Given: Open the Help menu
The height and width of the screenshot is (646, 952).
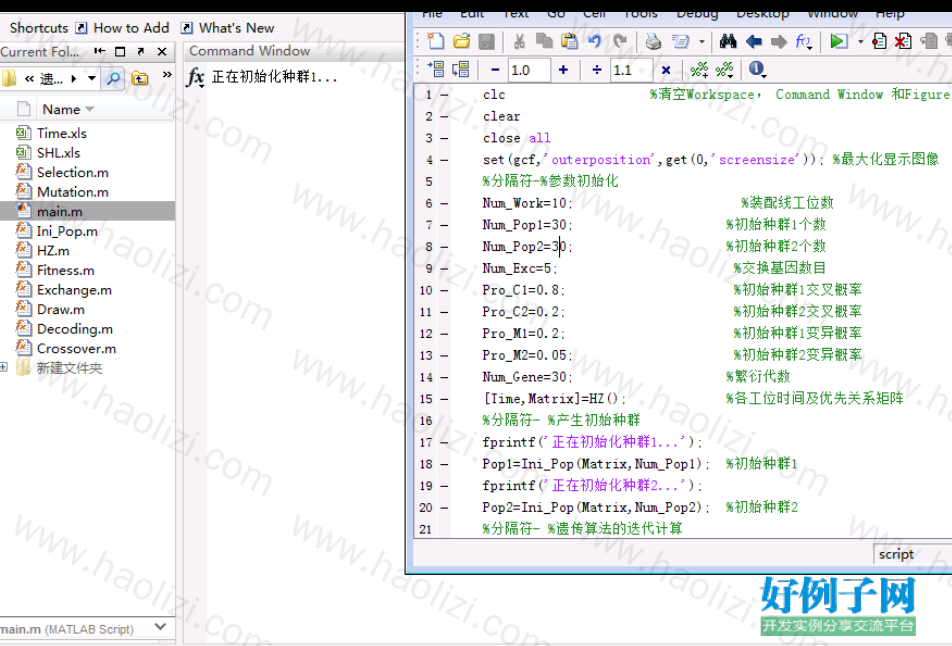Looking at the screenshot, I should (890, 14).
